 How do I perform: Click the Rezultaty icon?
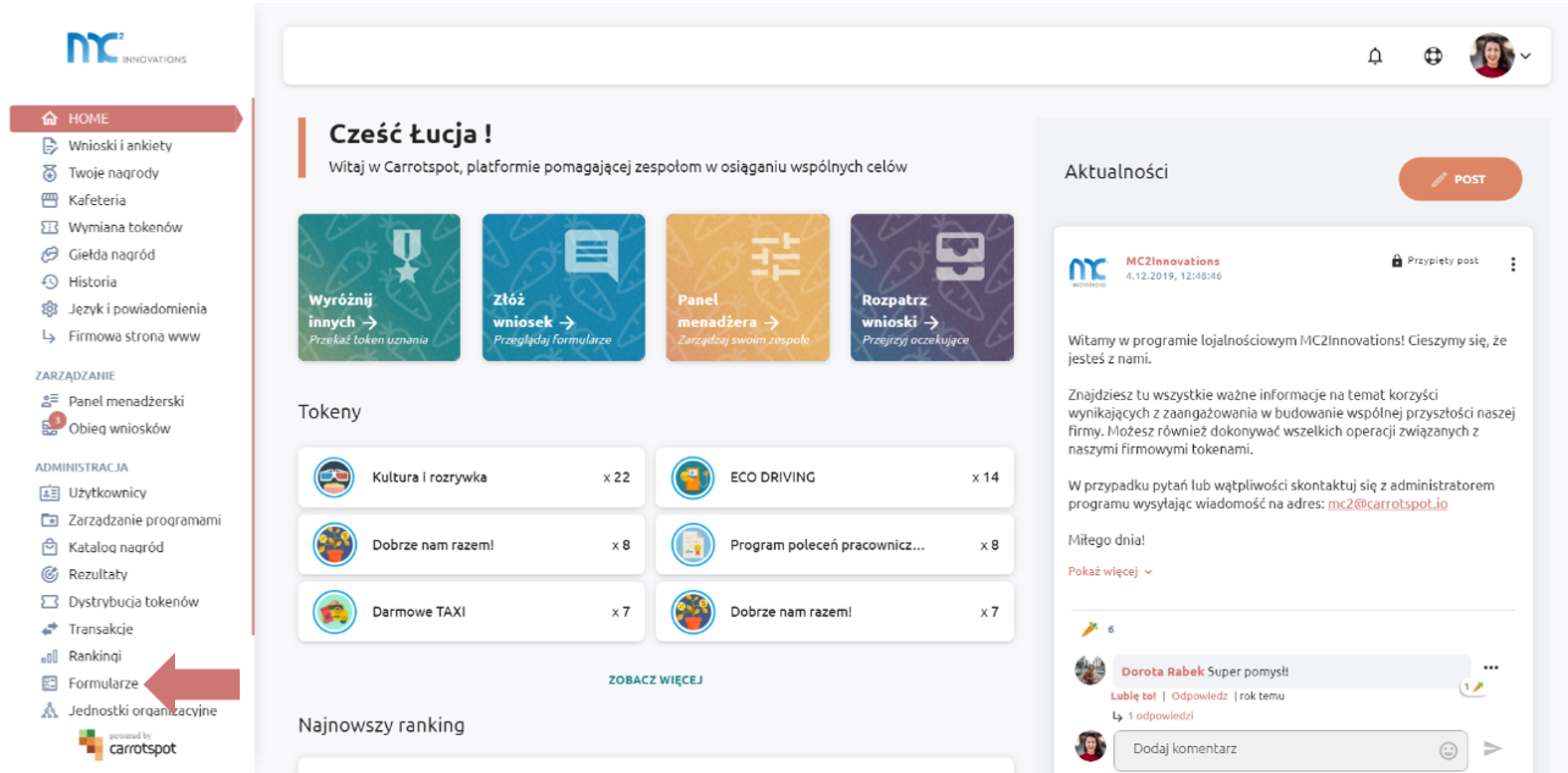(50, 574)
